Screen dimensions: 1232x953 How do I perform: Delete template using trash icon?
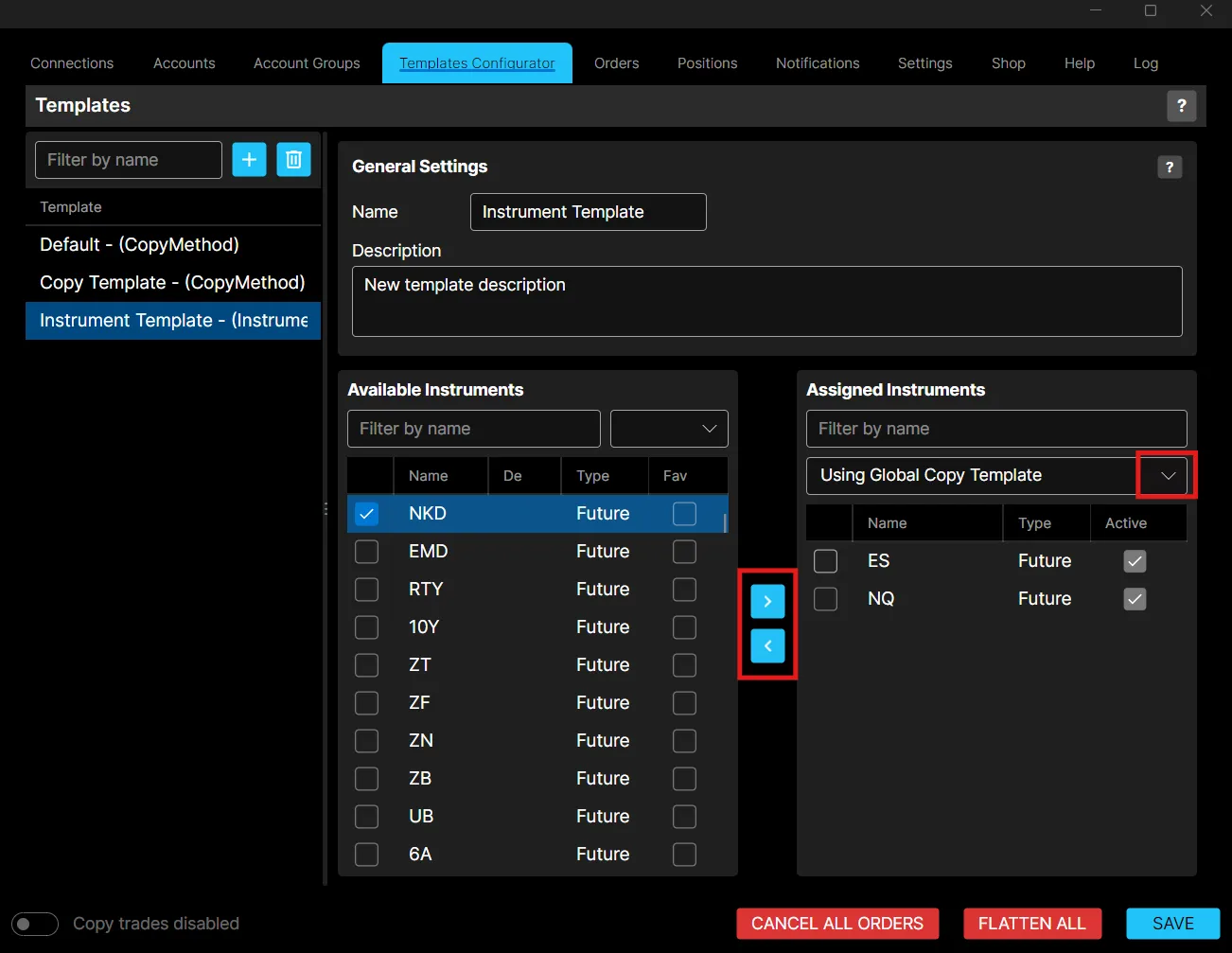pyautogui.click(x=293, y=160)
